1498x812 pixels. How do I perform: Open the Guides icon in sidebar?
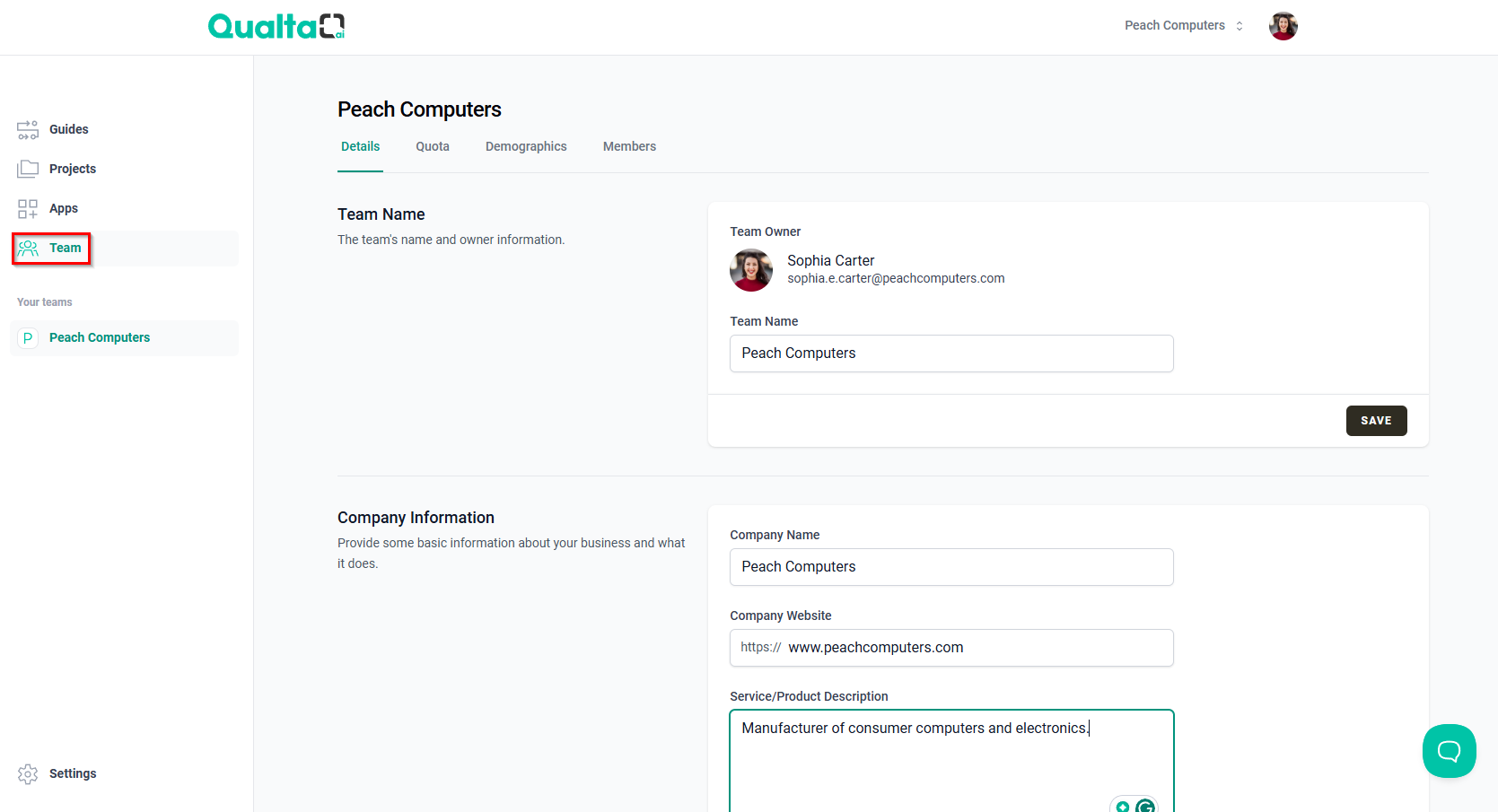(x=28, y=130)
